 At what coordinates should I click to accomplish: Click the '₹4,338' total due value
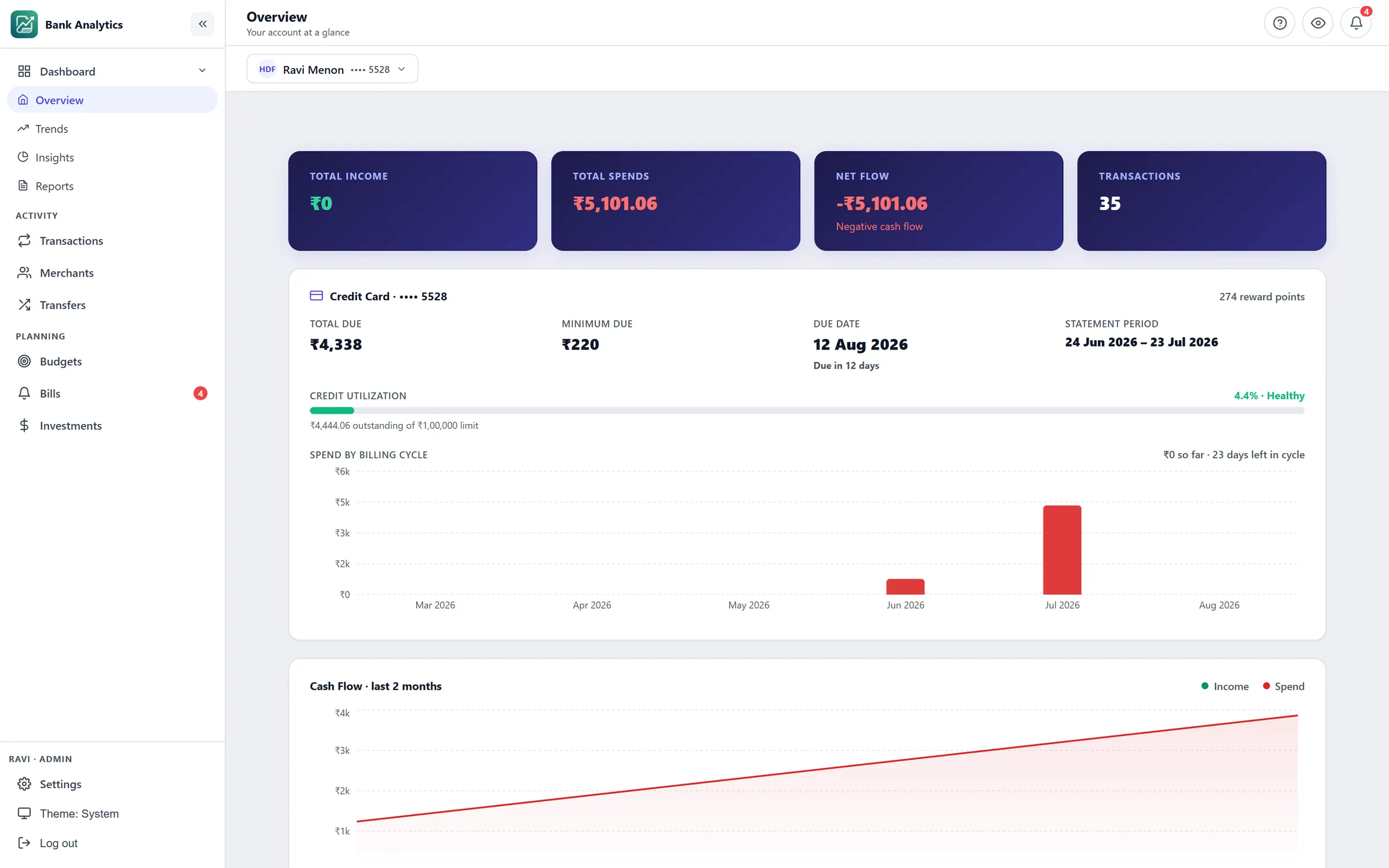[336, 344]
